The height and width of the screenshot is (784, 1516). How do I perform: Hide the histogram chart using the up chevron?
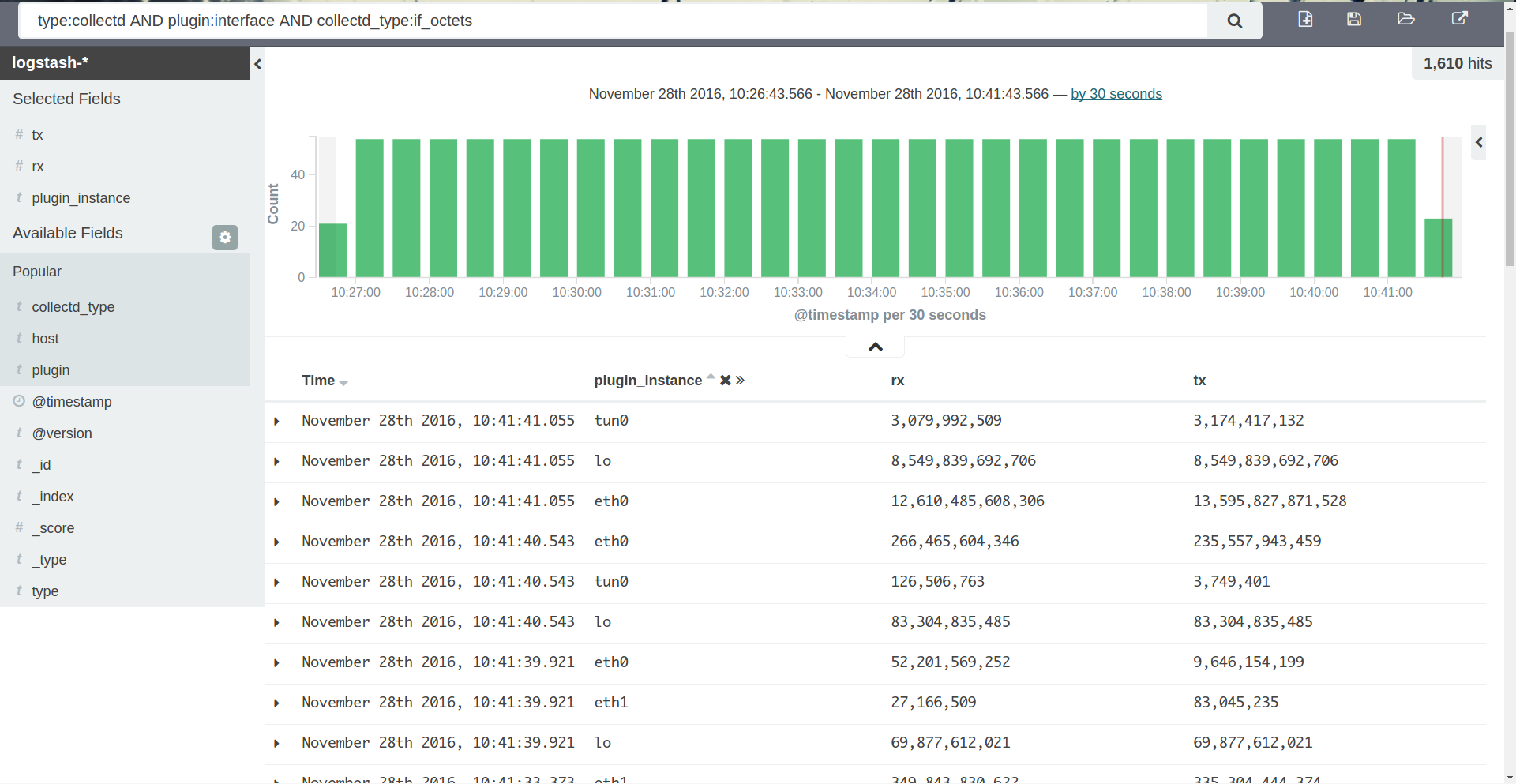coord(875,347)
